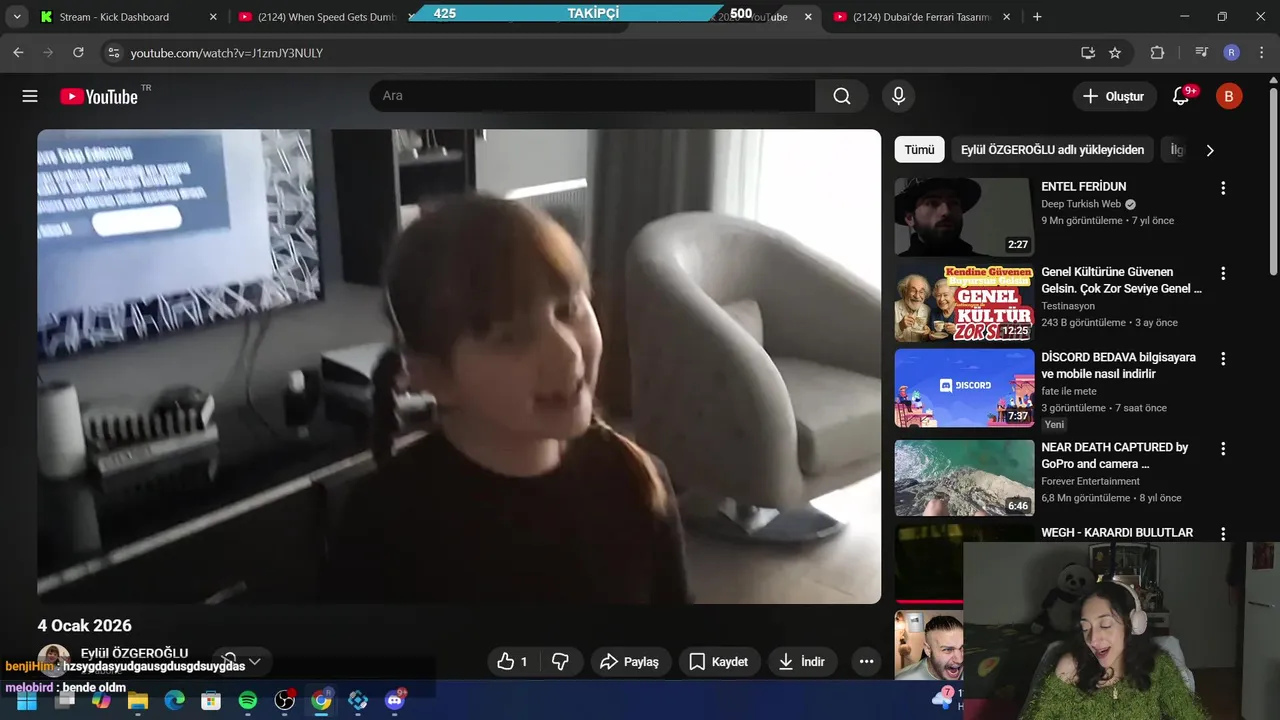Click the Forever Entertainment channel name
The height and width of the screenshot is (720, 1280).
(x=1090, y=481)
